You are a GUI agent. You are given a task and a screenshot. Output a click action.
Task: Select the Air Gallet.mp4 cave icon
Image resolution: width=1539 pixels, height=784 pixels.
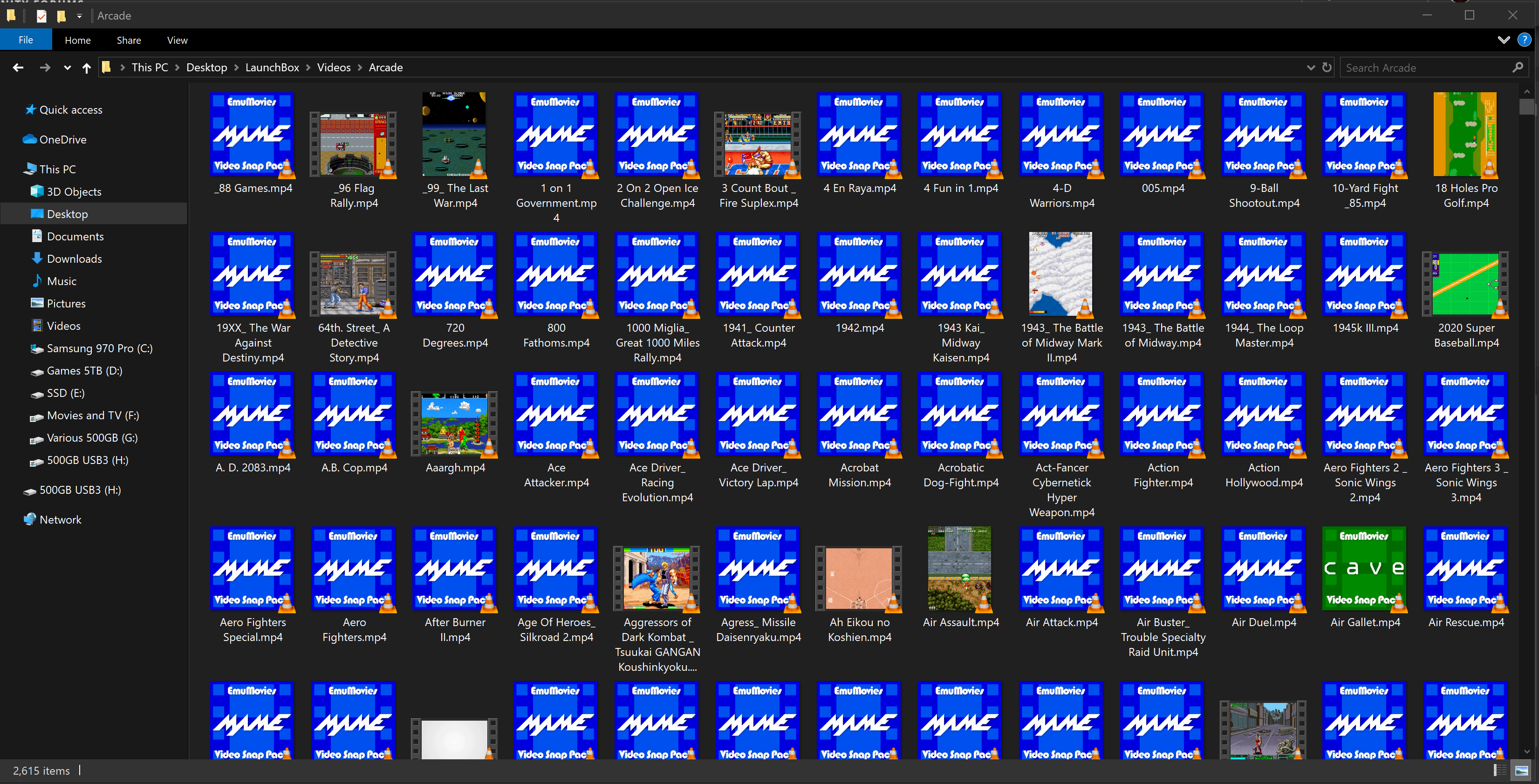click(1365, 568)
